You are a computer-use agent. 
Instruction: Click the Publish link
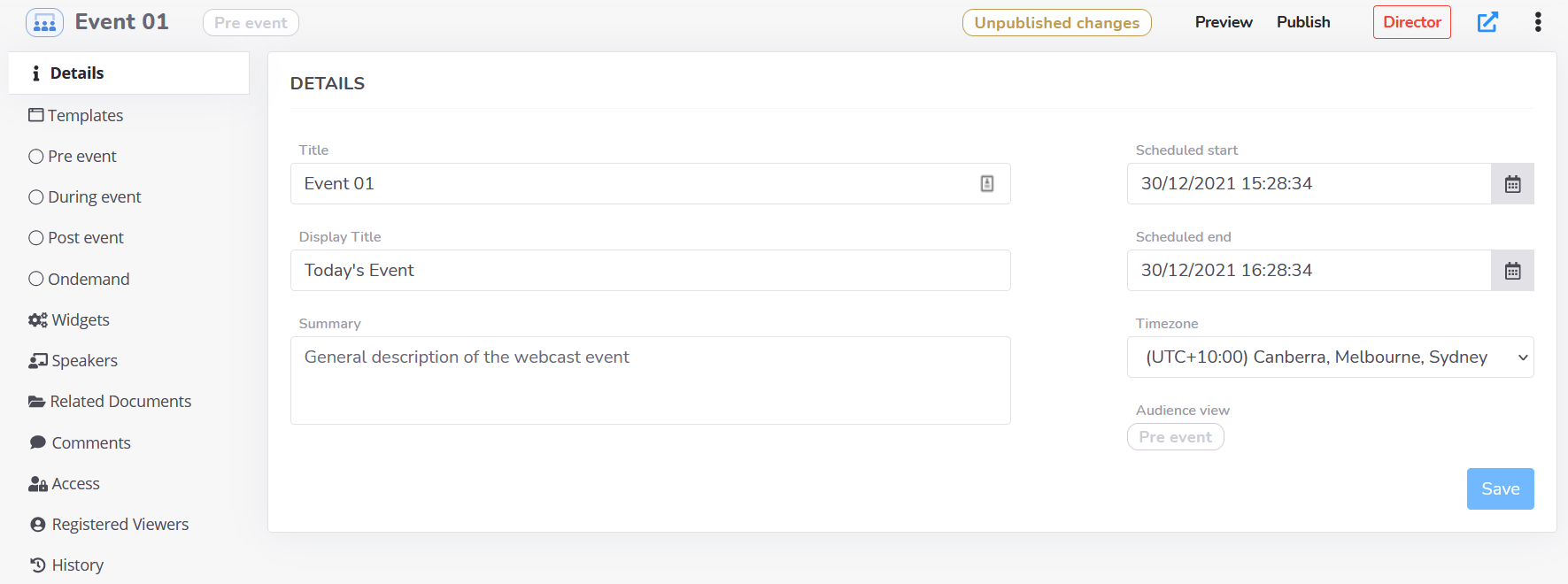pyautogui.click(x=1303, y=22)
